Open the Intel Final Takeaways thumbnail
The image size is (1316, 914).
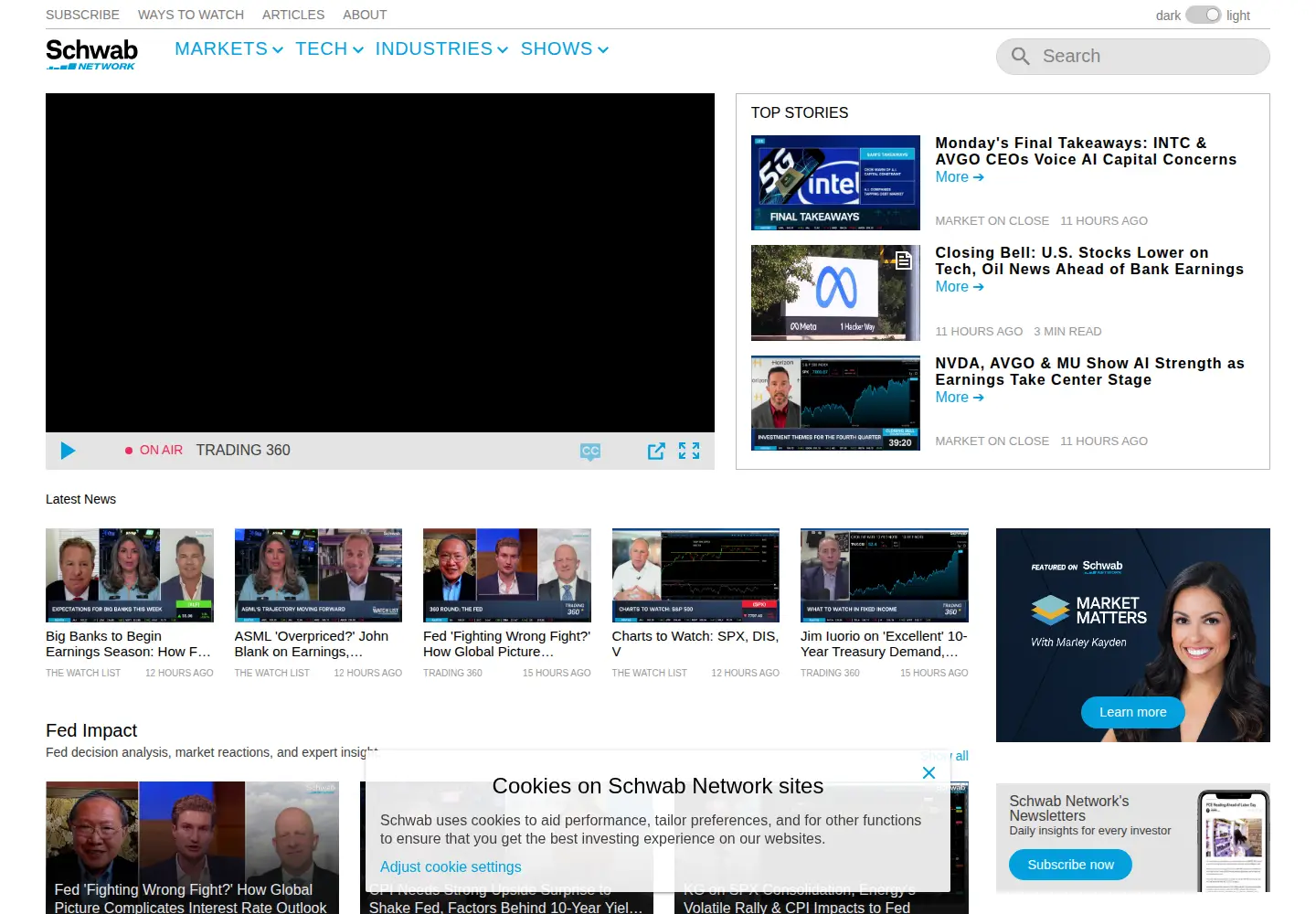pos(835,183)
